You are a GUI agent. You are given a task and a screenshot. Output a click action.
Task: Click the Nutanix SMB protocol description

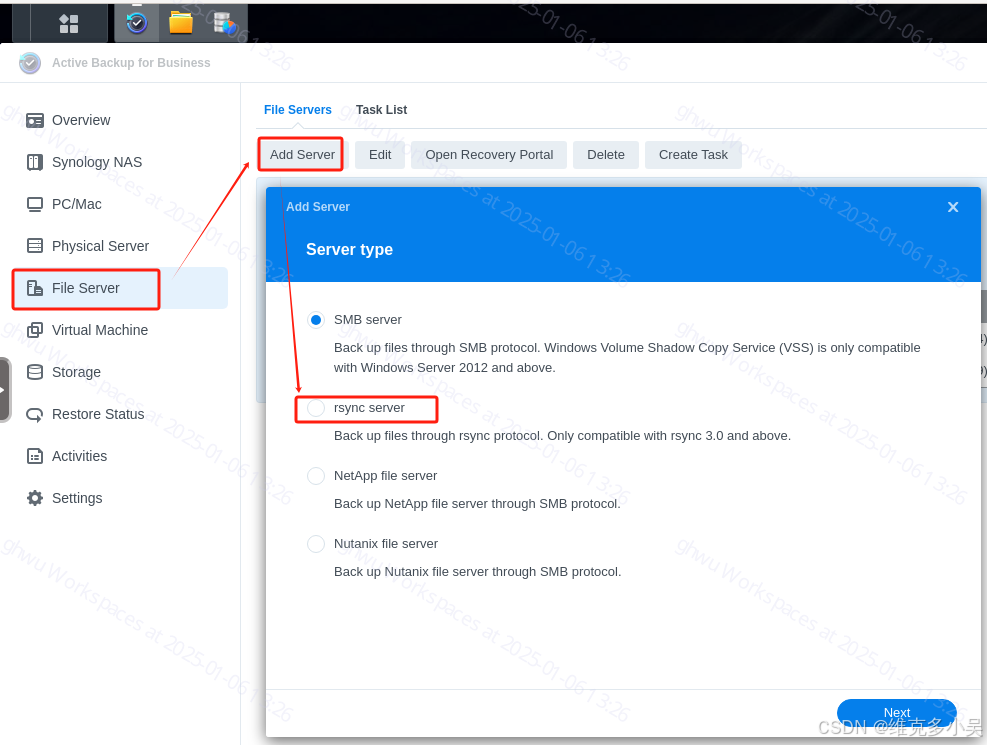(x=477, y=572)
